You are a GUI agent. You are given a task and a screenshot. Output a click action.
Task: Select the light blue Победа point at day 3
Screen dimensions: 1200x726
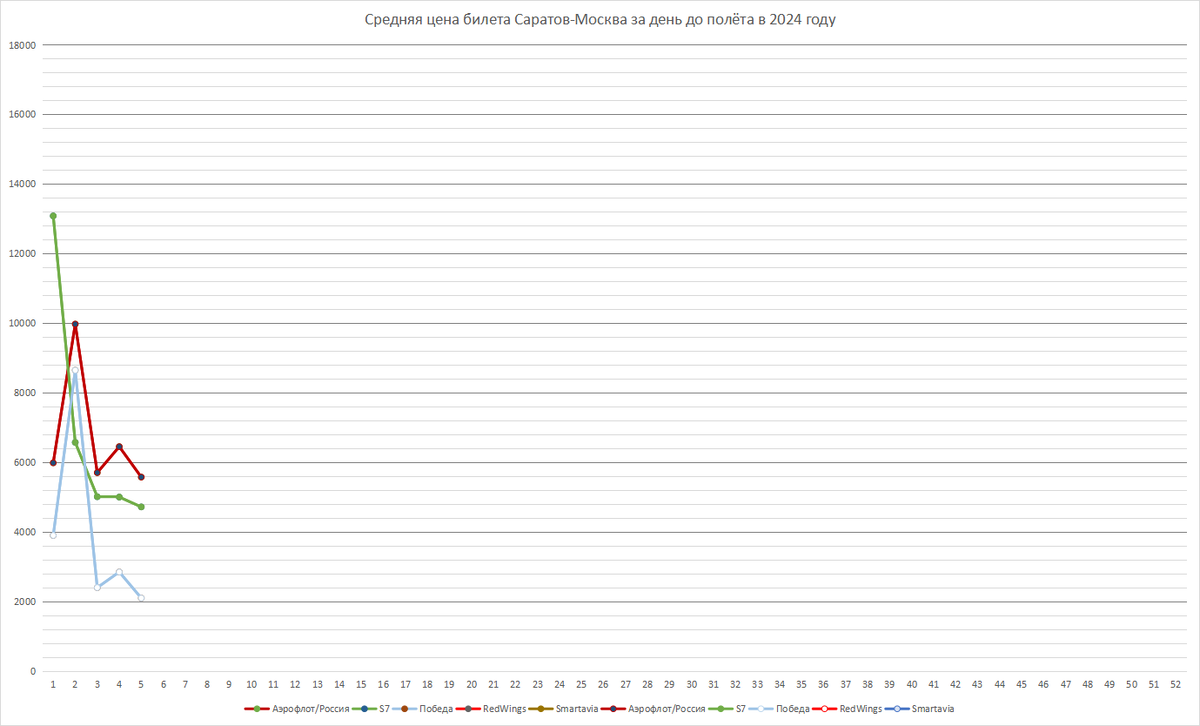point(97,587)
